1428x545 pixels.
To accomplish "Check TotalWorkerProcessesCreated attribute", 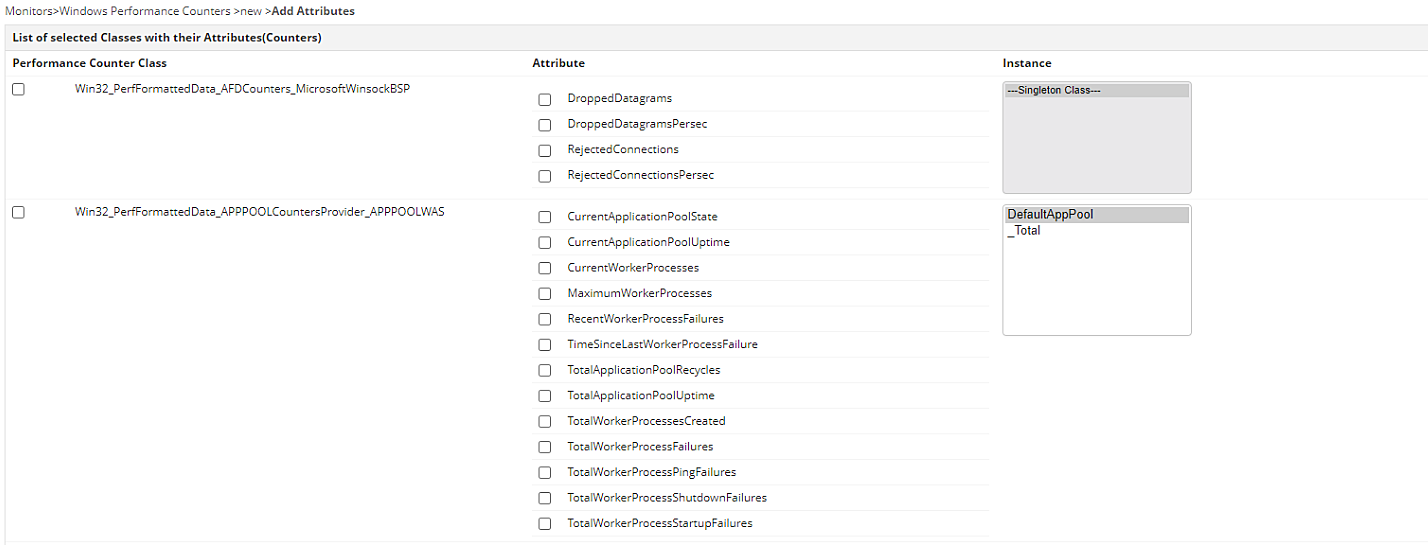I will [x=545, y=422].
